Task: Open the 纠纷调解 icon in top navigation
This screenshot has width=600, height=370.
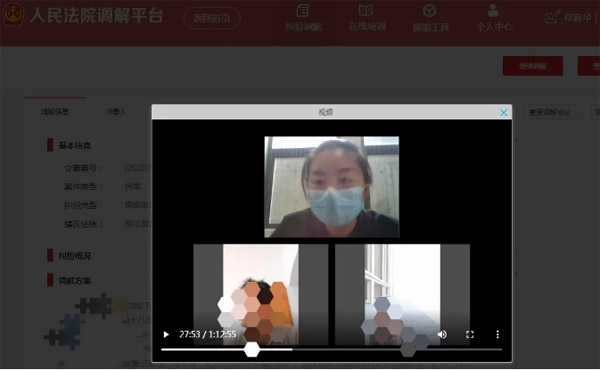Action: click(303, 10)
